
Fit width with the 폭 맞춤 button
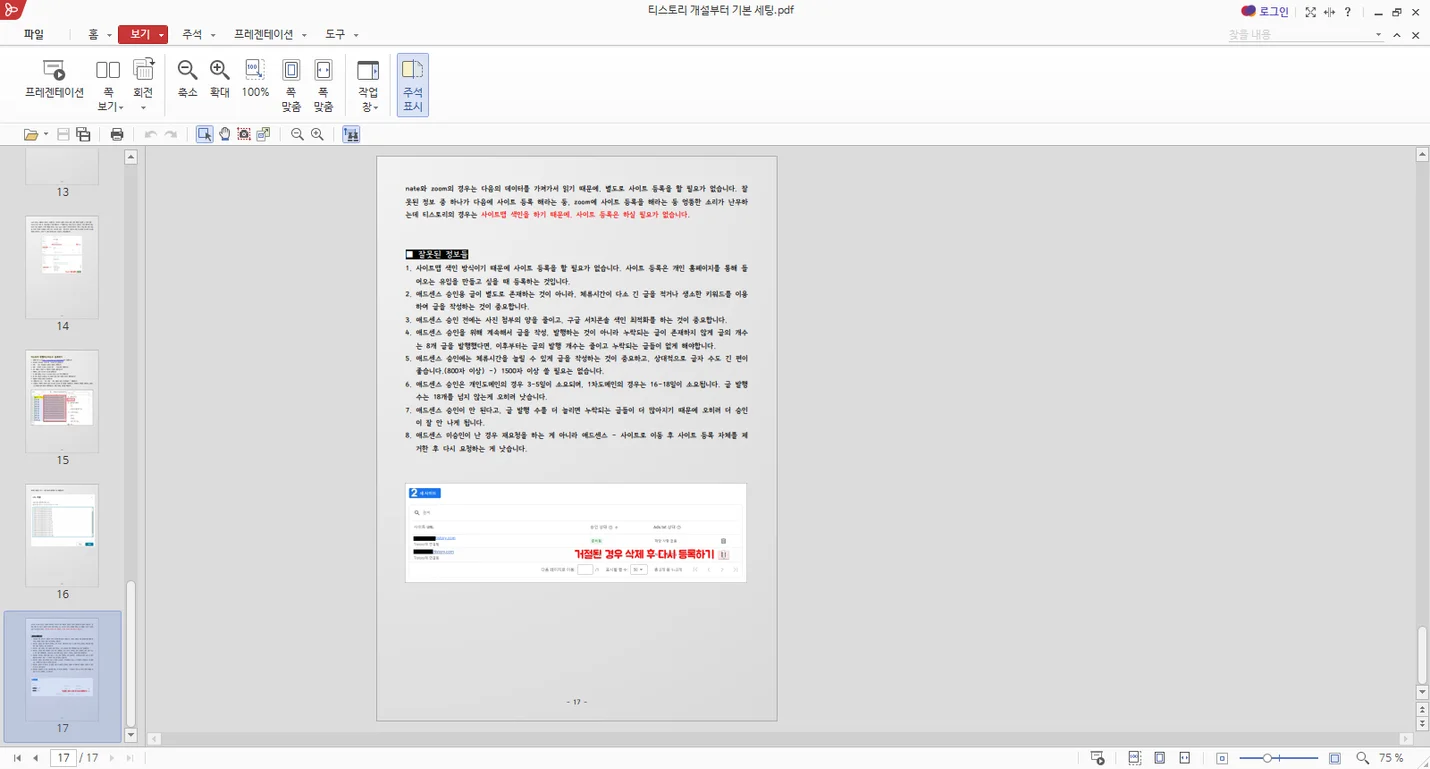click(x=323, y=85)
